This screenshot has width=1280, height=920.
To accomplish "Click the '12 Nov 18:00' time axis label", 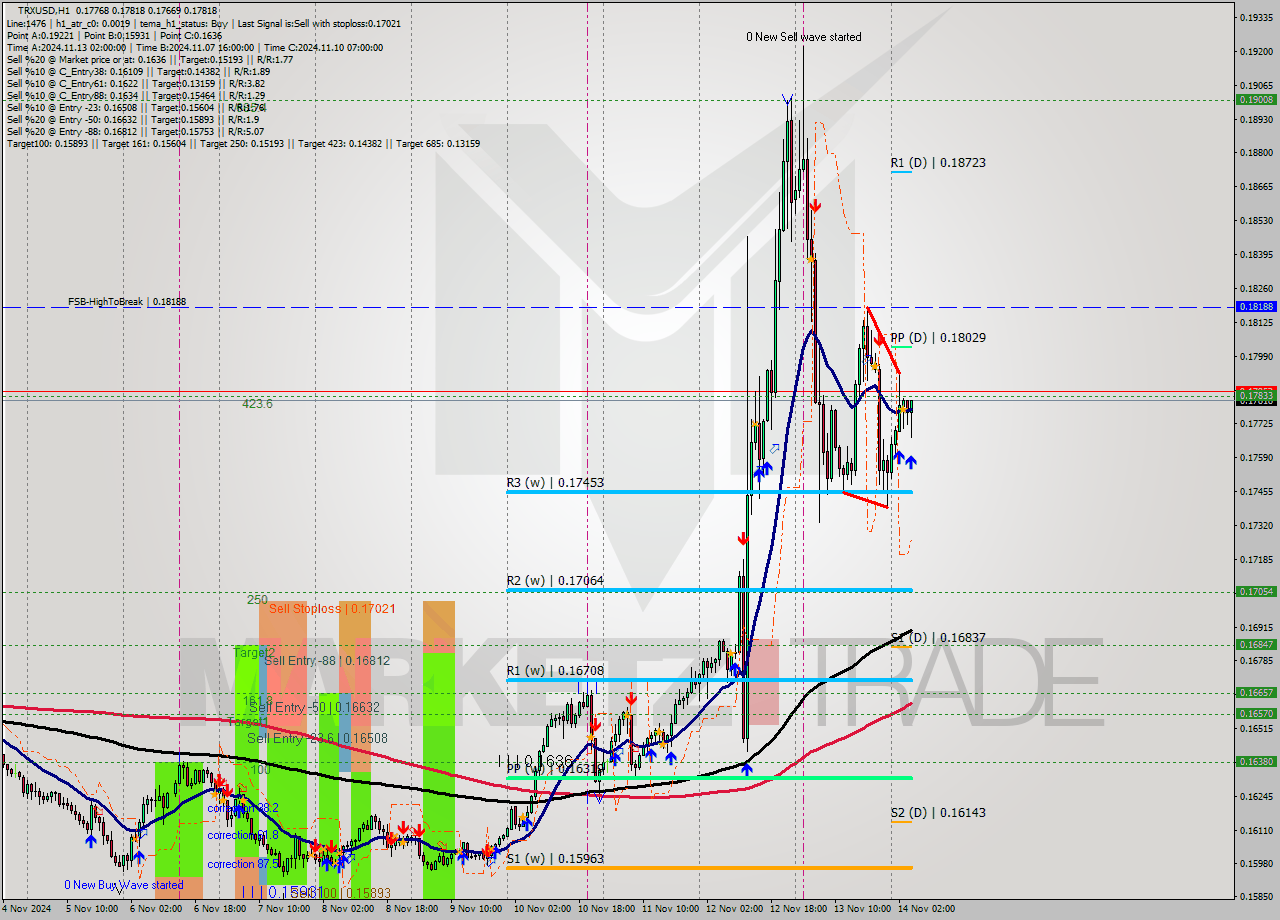I will click(x=798, y=910).
